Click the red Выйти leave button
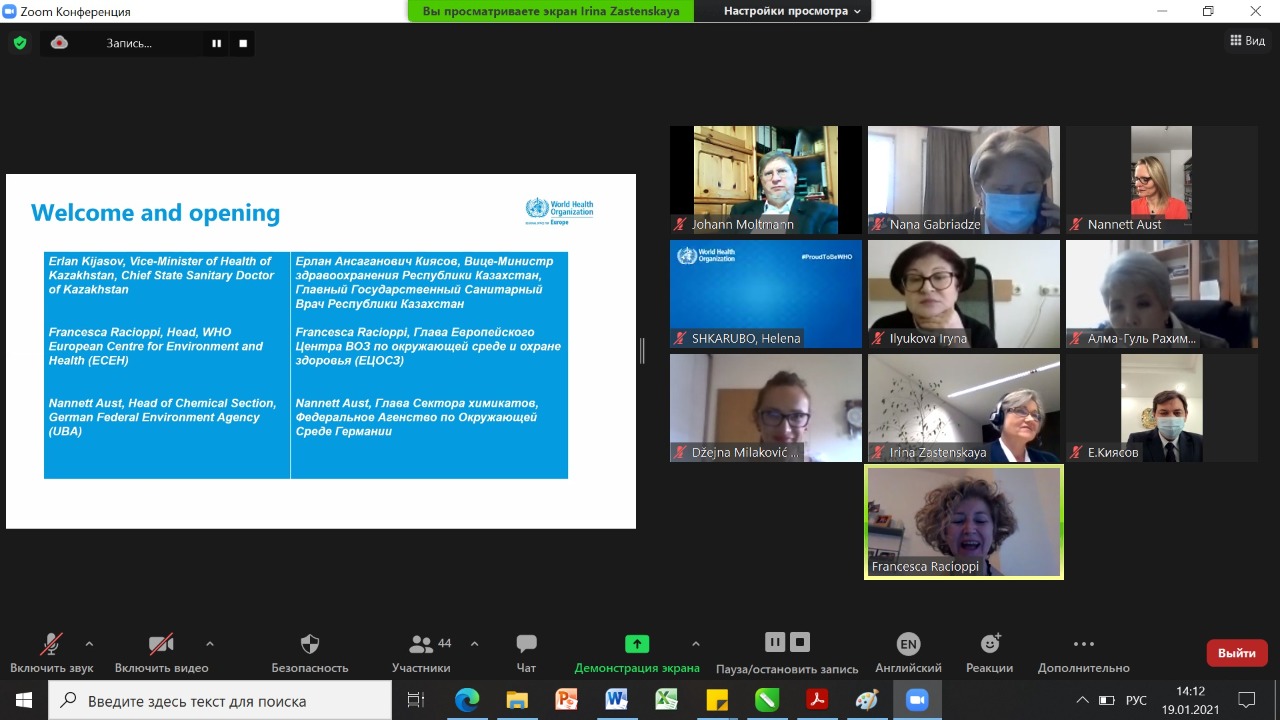 1236,653
